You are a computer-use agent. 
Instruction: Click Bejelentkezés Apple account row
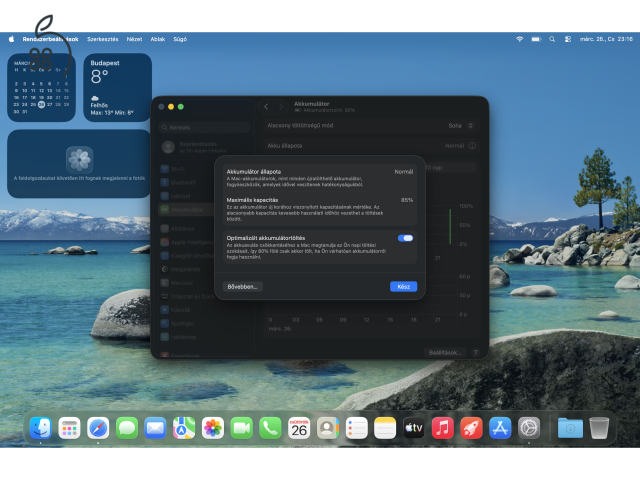tap(204, 147)
